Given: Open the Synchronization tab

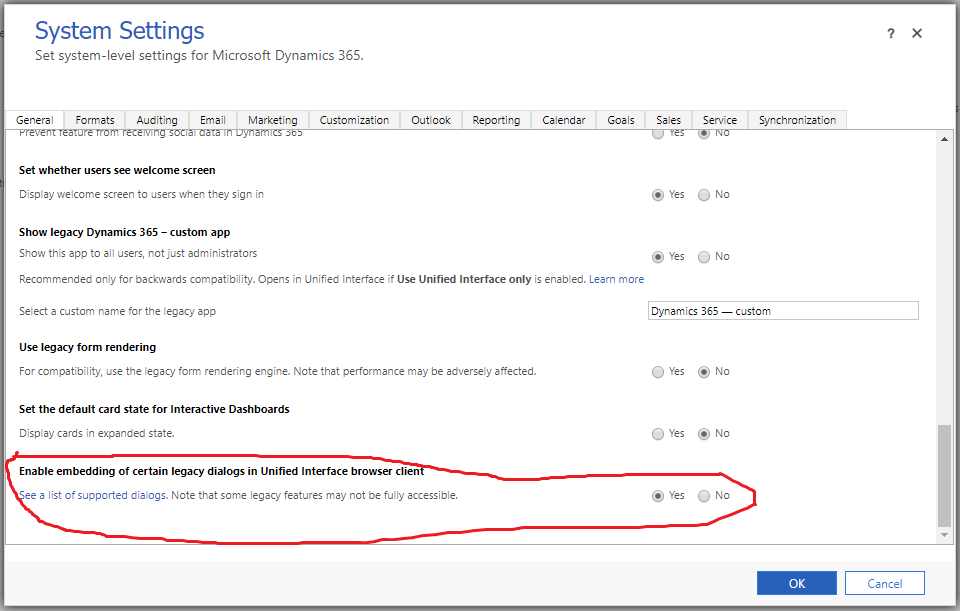Looking at the screenshot, I should point(798,120).
